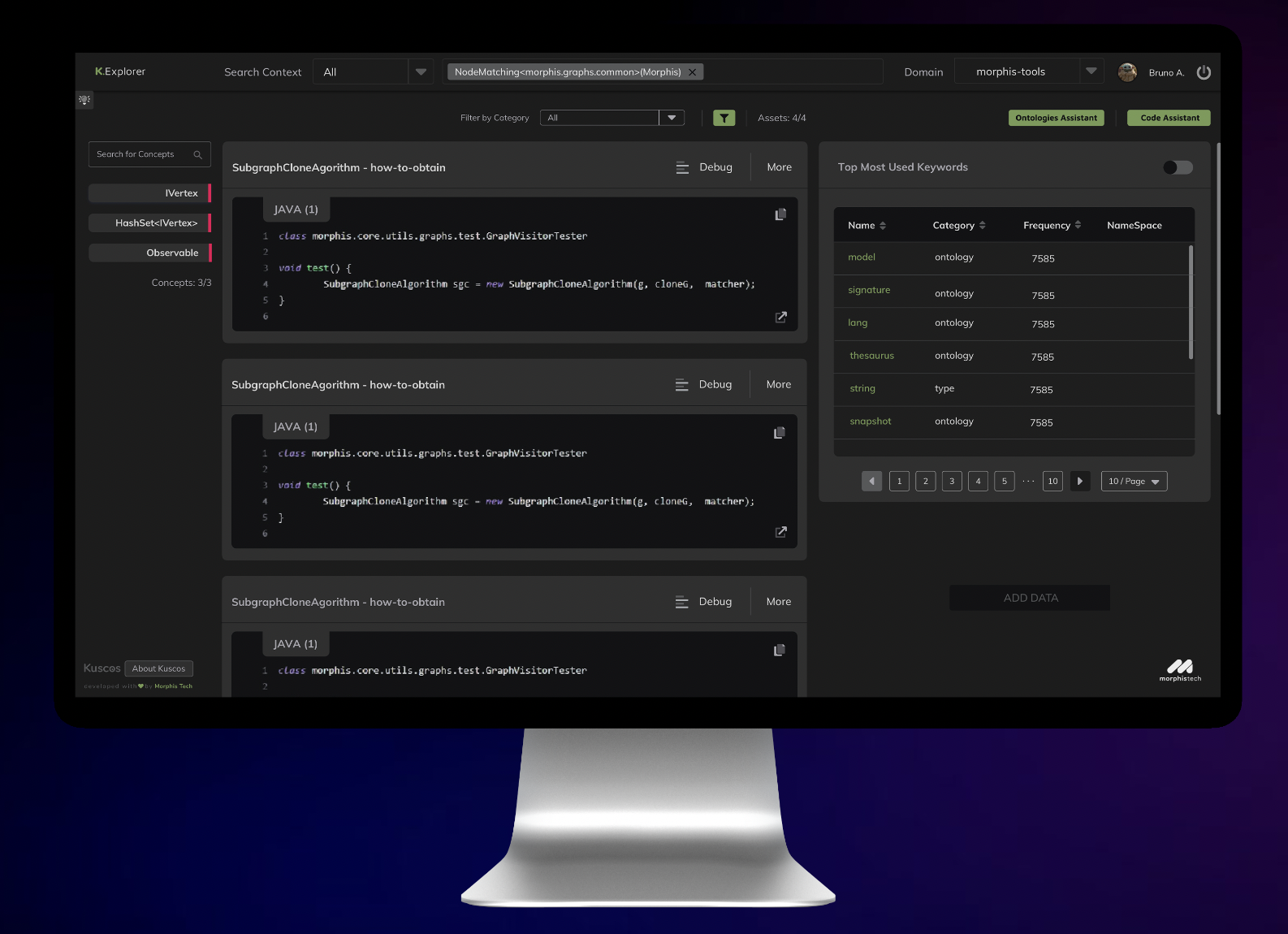This screenshot has height=934, width=1288.
Task: Click the user name "Bruno A."
Action: 1166,73
